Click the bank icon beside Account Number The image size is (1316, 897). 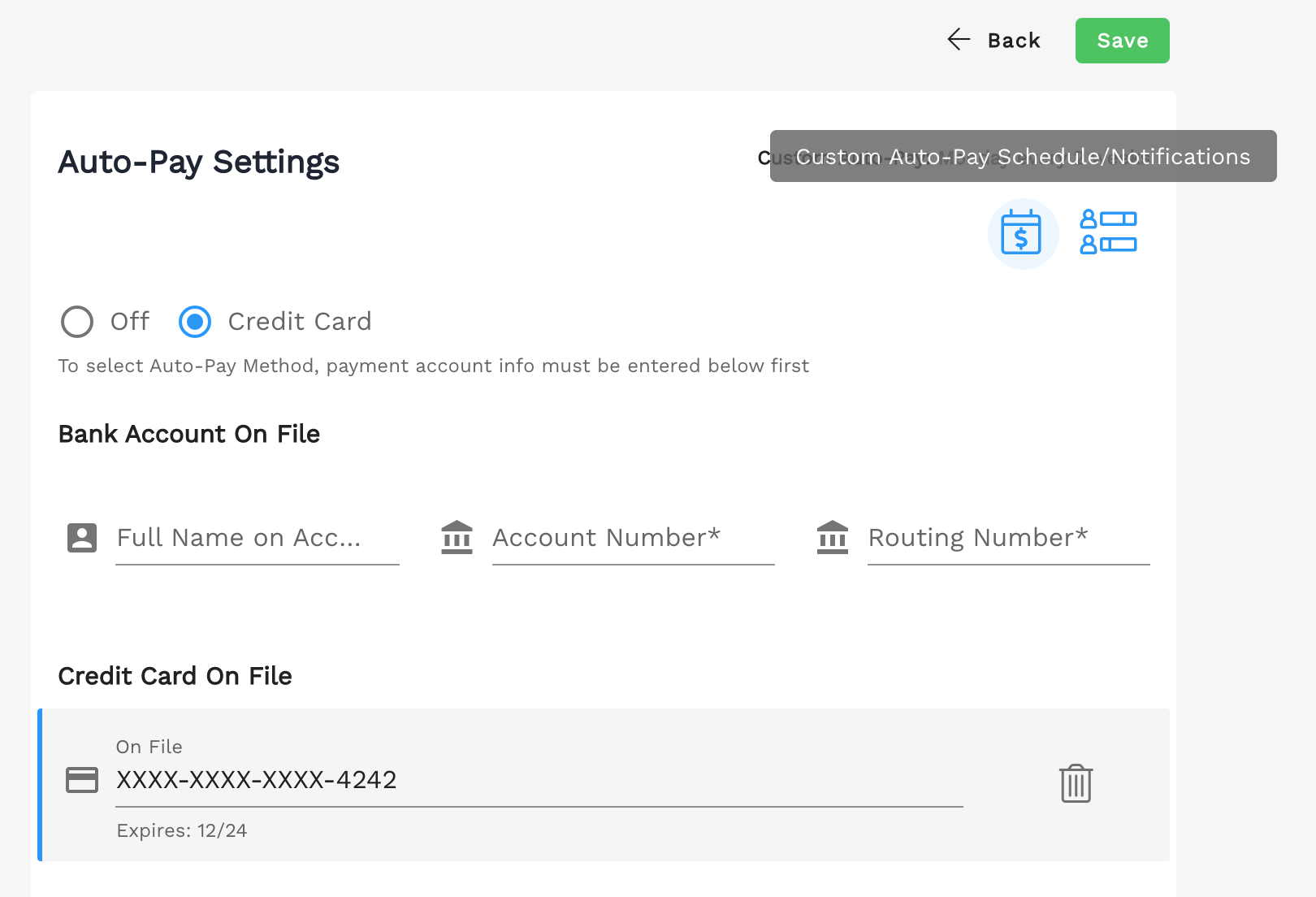coord(457,538)
